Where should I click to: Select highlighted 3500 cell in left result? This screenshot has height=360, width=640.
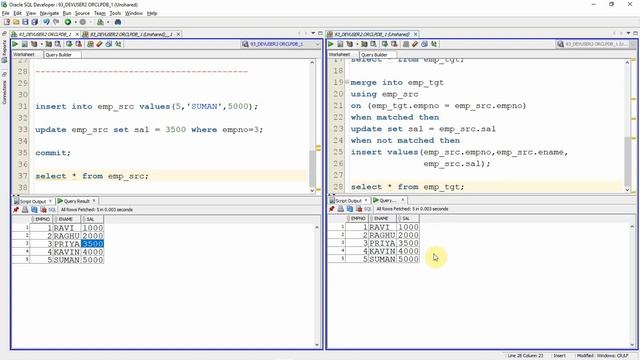[x=92, y=244]
